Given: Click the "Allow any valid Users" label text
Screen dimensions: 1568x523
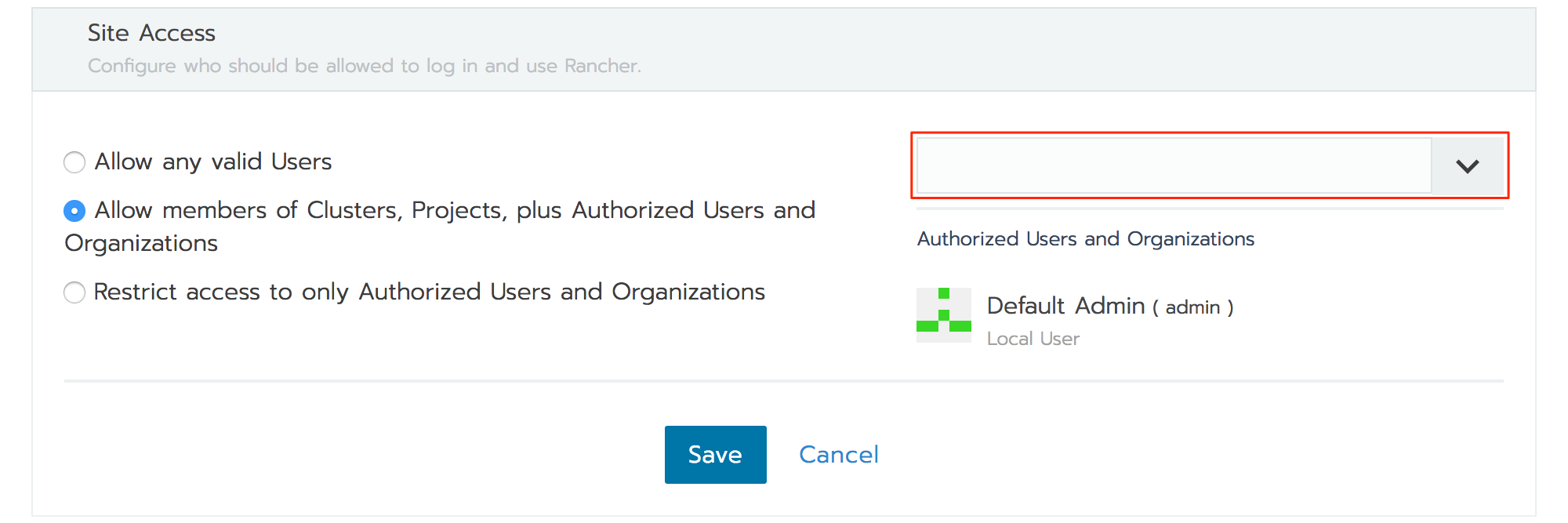Looking at the screenshot, I should coord(213,162).
